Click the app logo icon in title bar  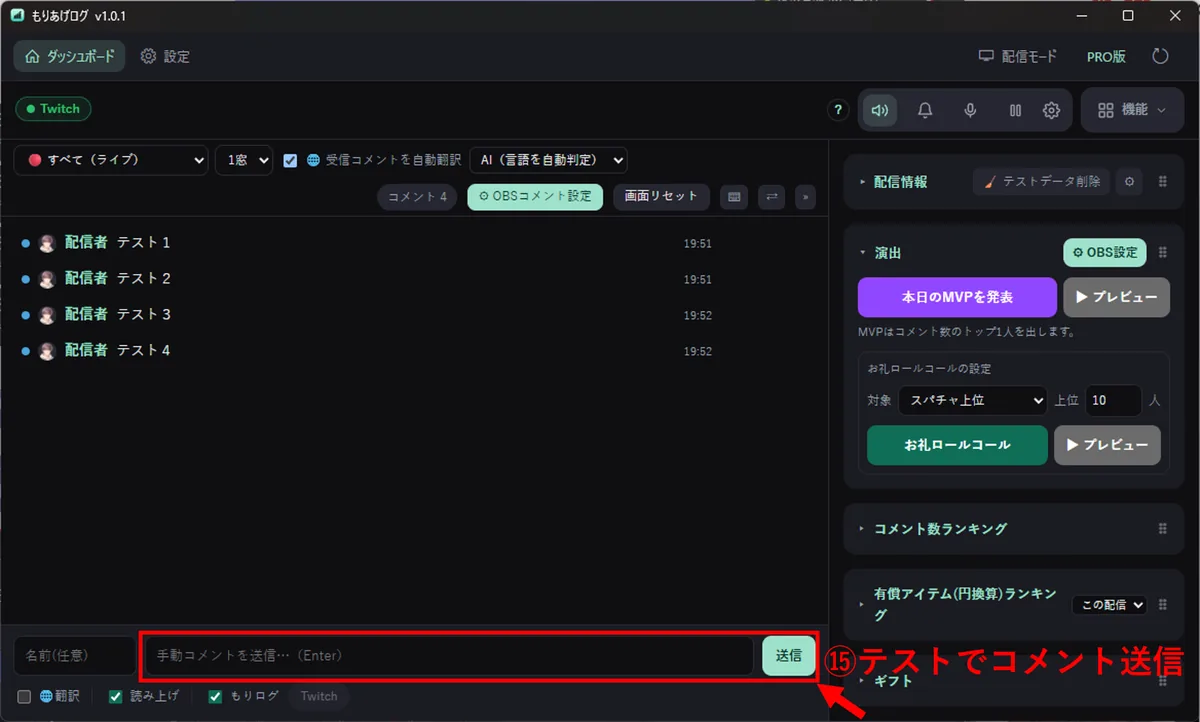[16, 16]
